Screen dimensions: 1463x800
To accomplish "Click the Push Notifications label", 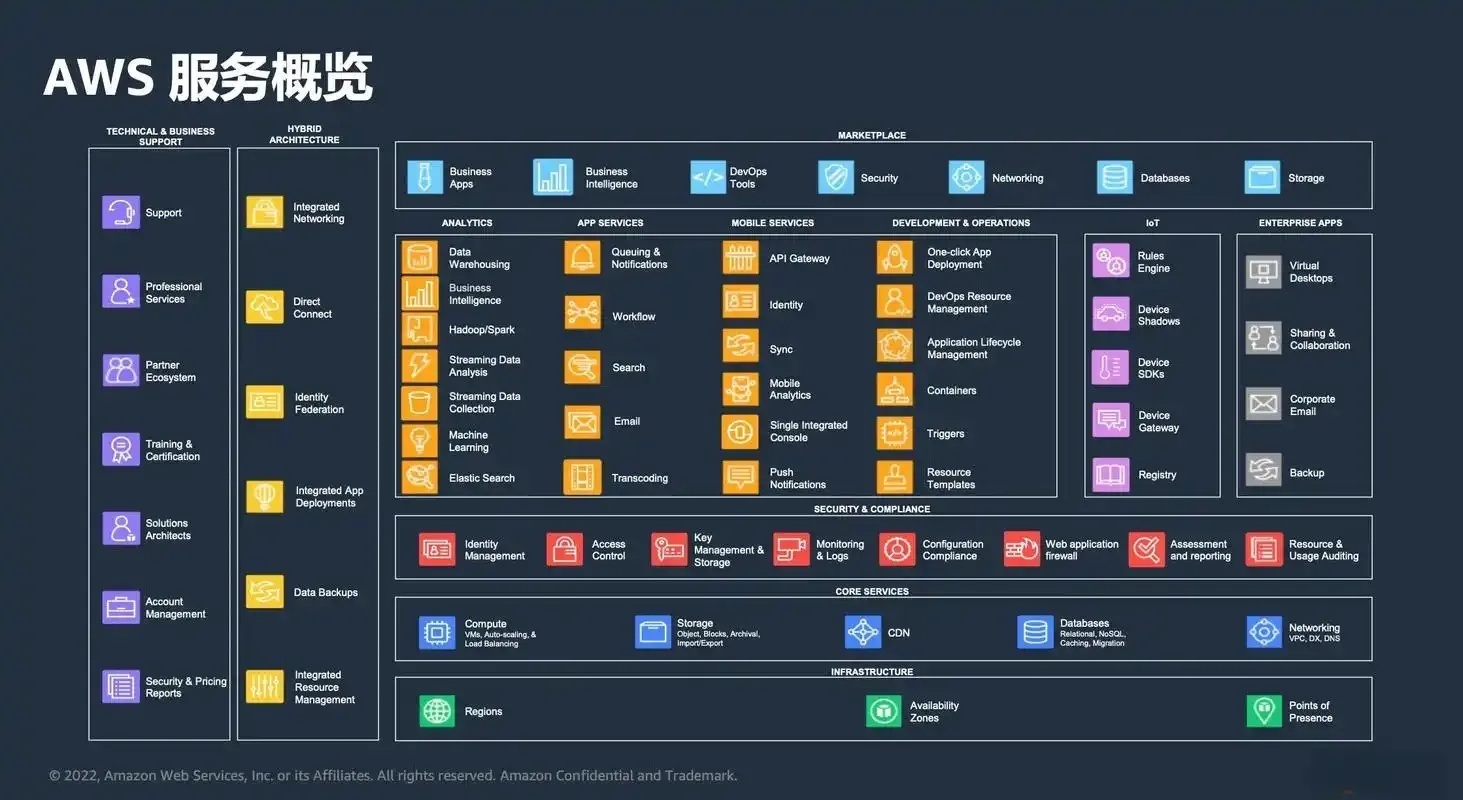I will 798,478.
